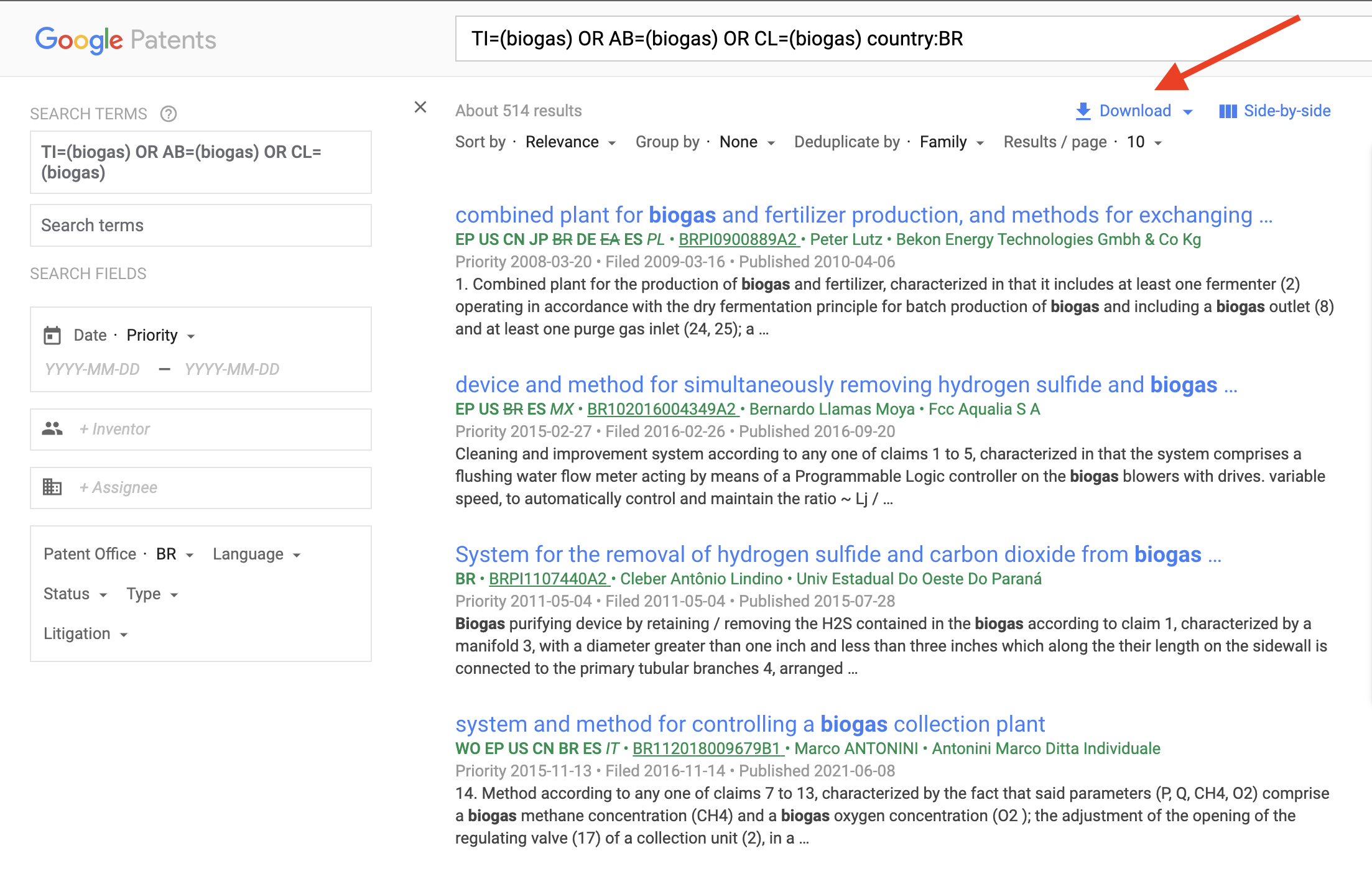1372x879 pixels.
Task: Open patent number BR112018009679B1
Action: (x=707, y=749)
